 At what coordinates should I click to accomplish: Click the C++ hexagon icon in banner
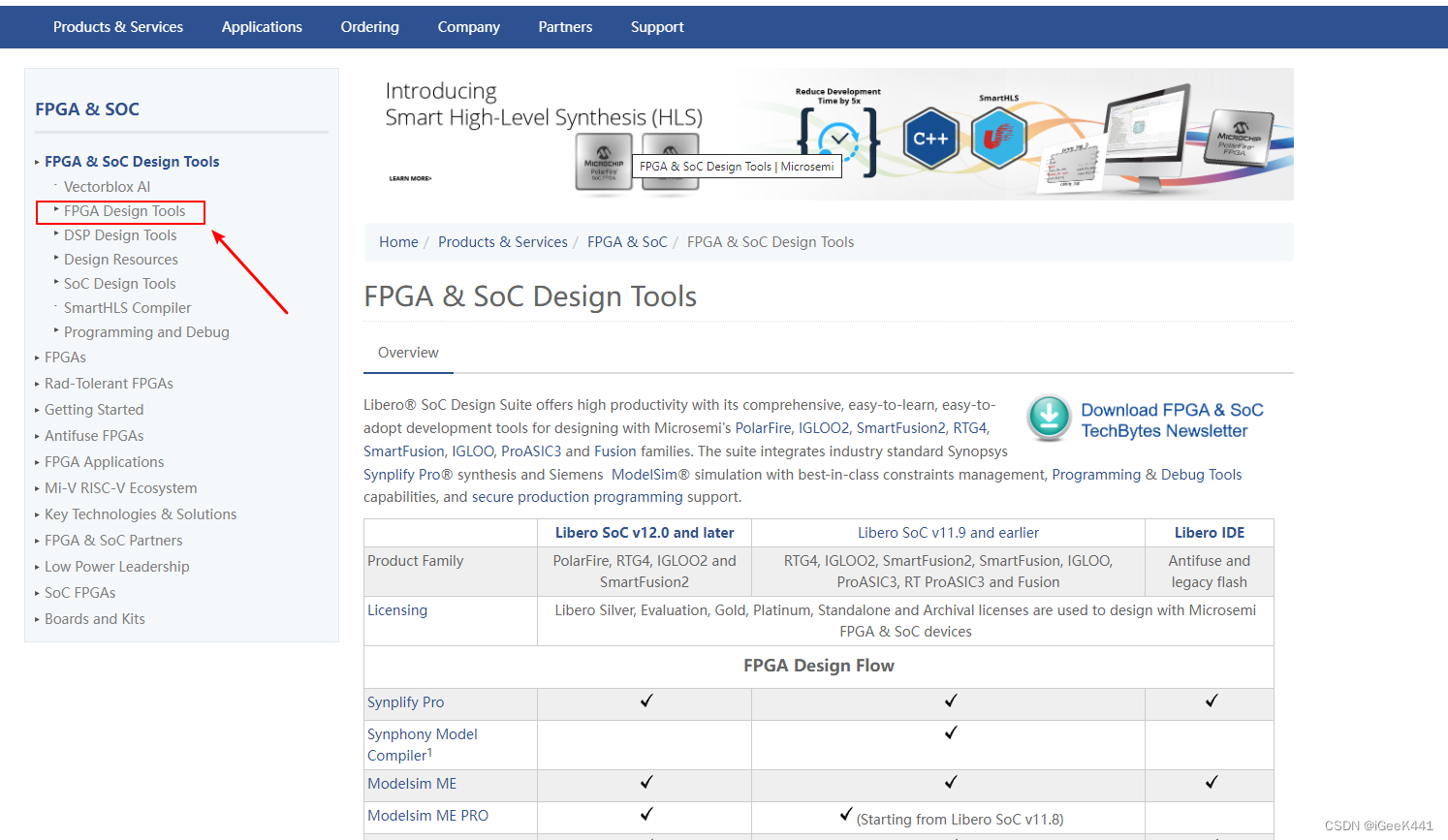930,139
